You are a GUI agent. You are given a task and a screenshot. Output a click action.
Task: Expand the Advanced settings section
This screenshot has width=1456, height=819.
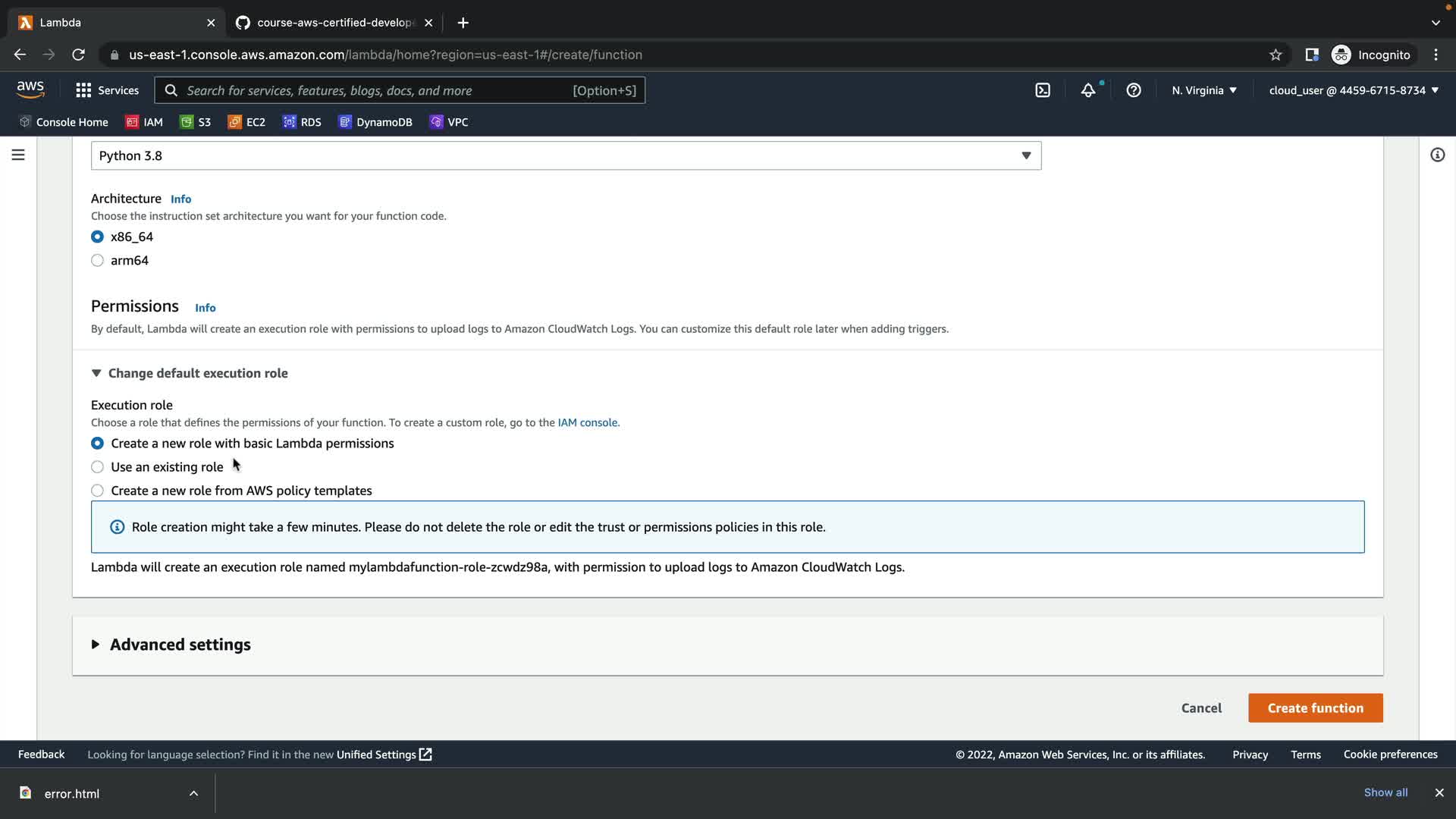tap(180, 645)
